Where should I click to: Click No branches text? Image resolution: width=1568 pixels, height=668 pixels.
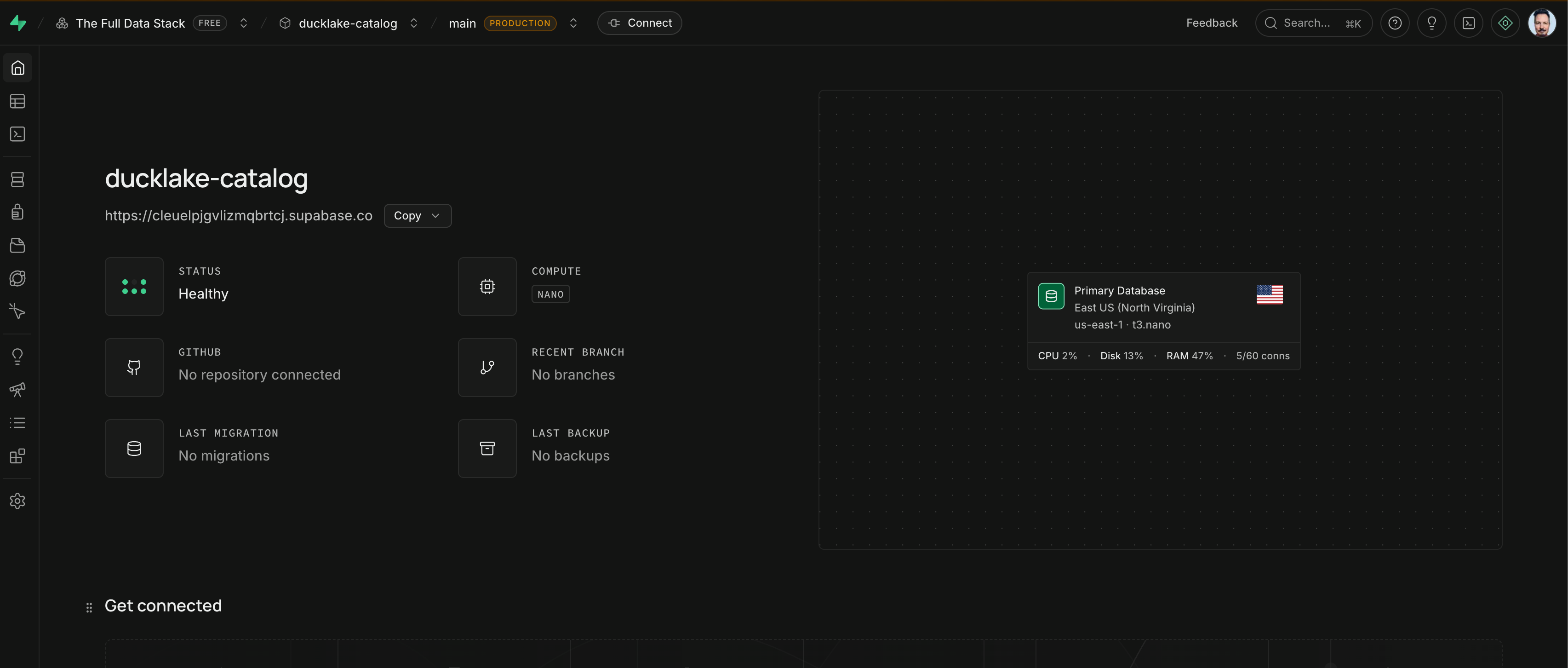coord(573,375)
